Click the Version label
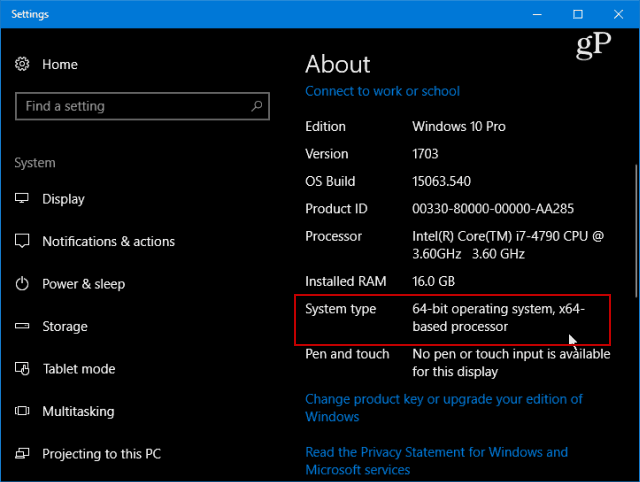Screen dimensions: 640x482 click(327, 153)
